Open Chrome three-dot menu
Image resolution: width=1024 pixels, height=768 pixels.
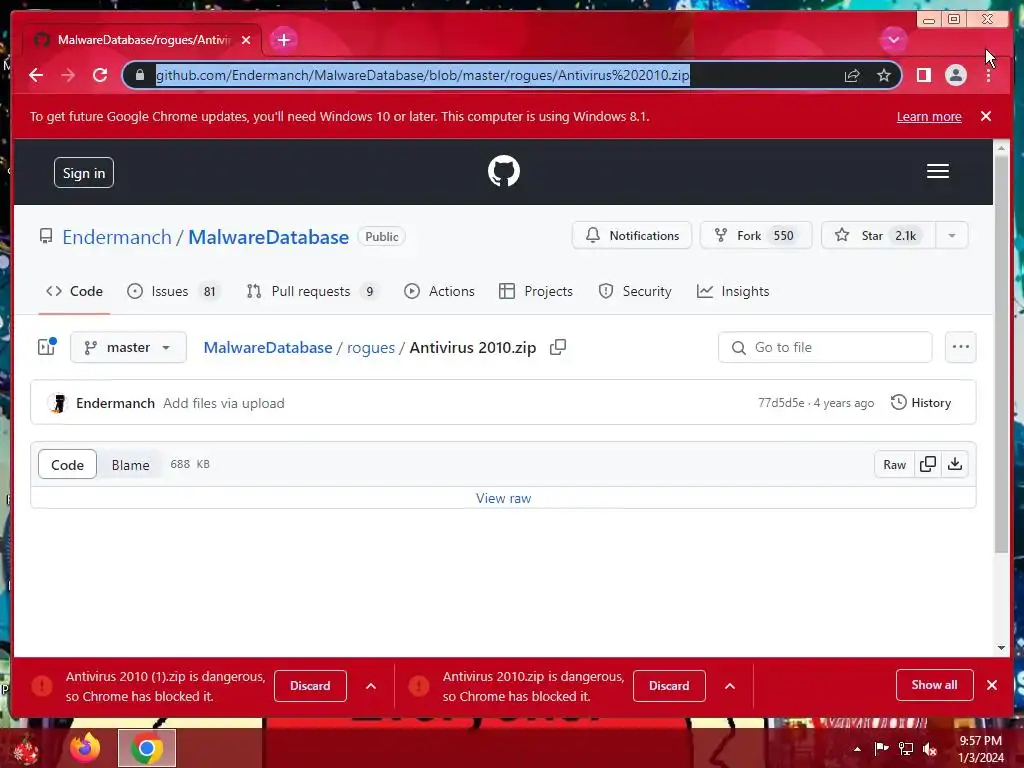(x=989, y=76)
